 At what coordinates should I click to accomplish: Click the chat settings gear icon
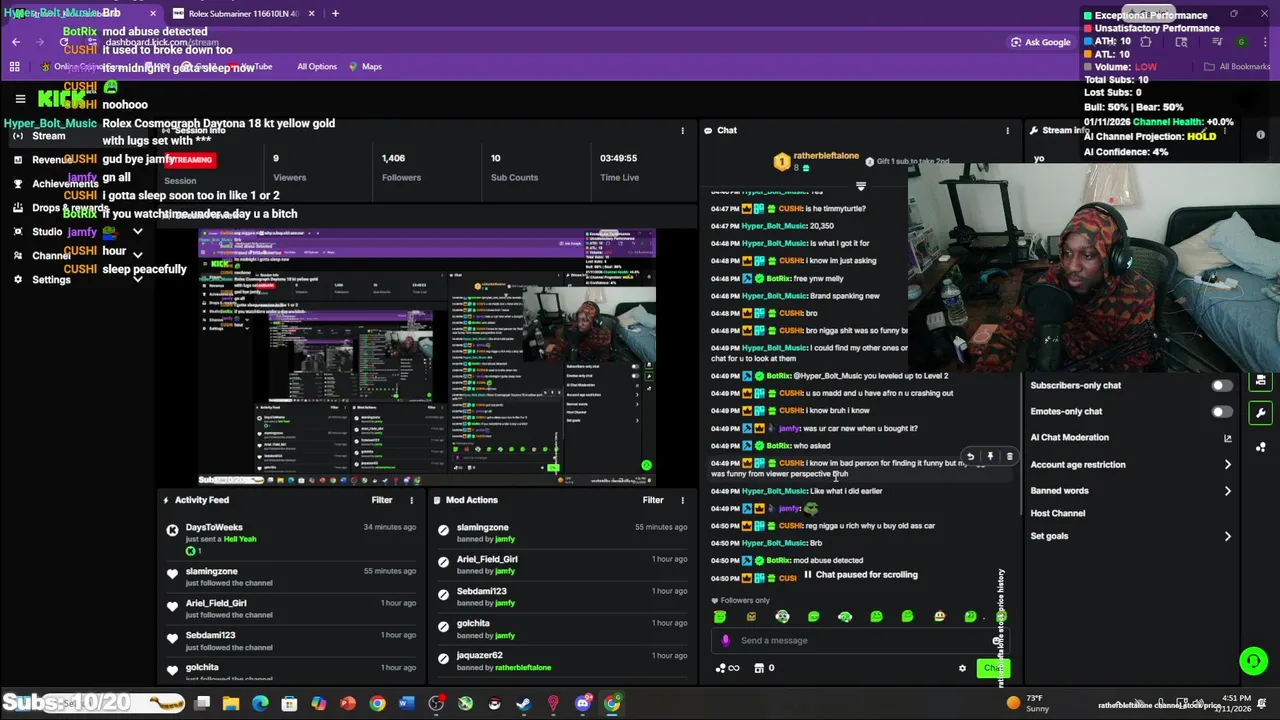[962, 668]
